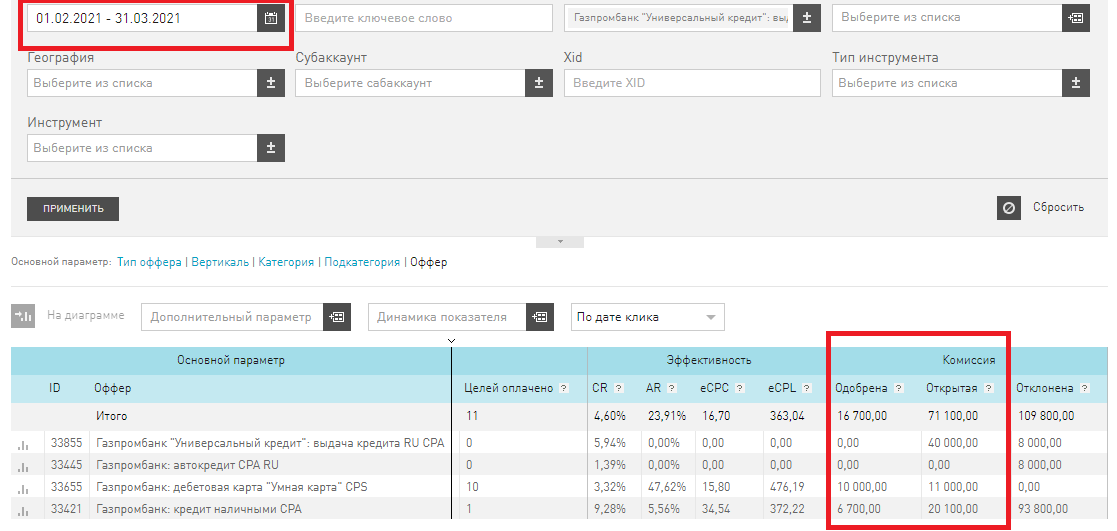Click Итого row label
The image size is (1117, 531).
(112, 415)
